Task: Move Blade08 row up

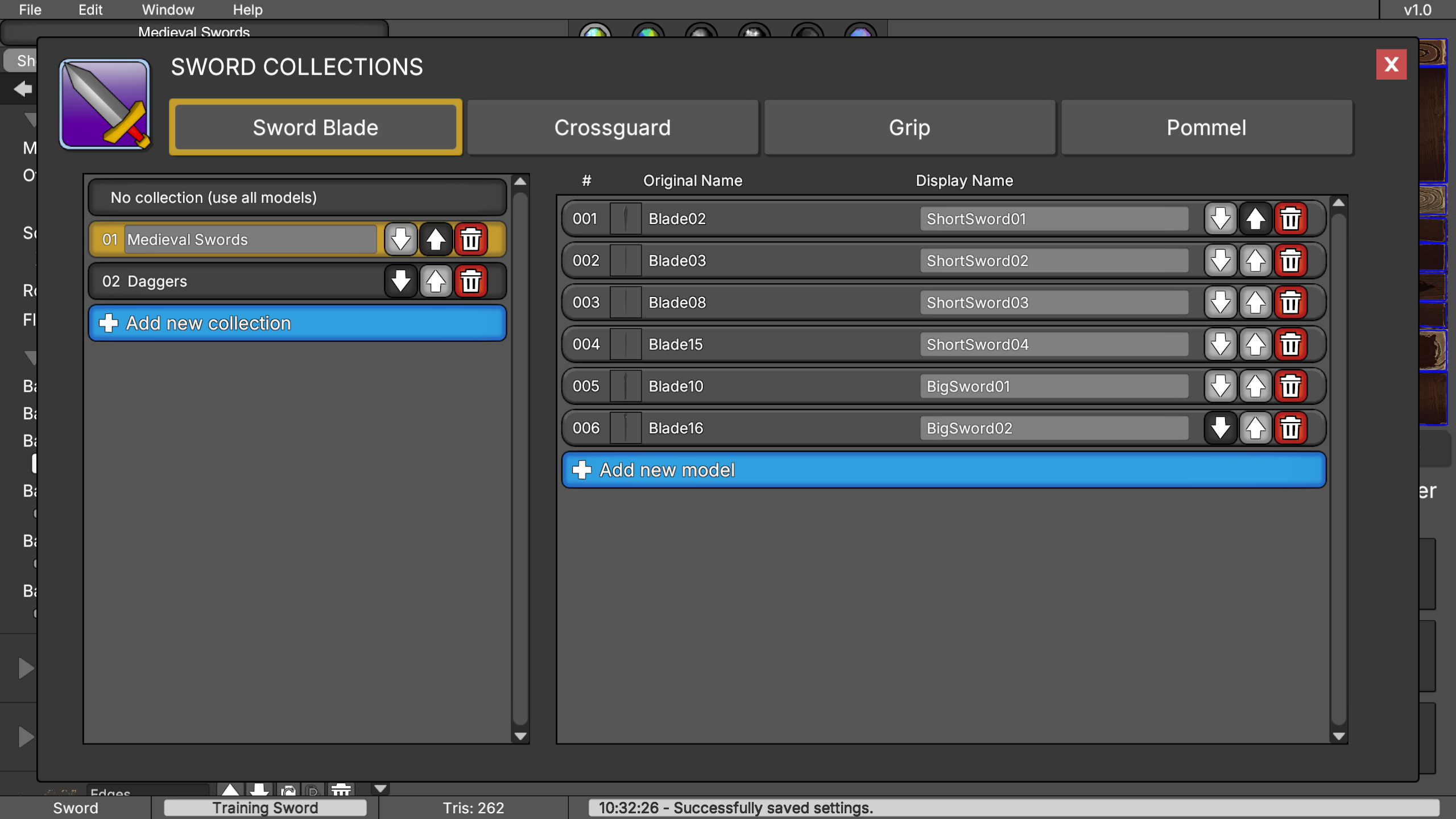Action: click(x=1255, y=302)
